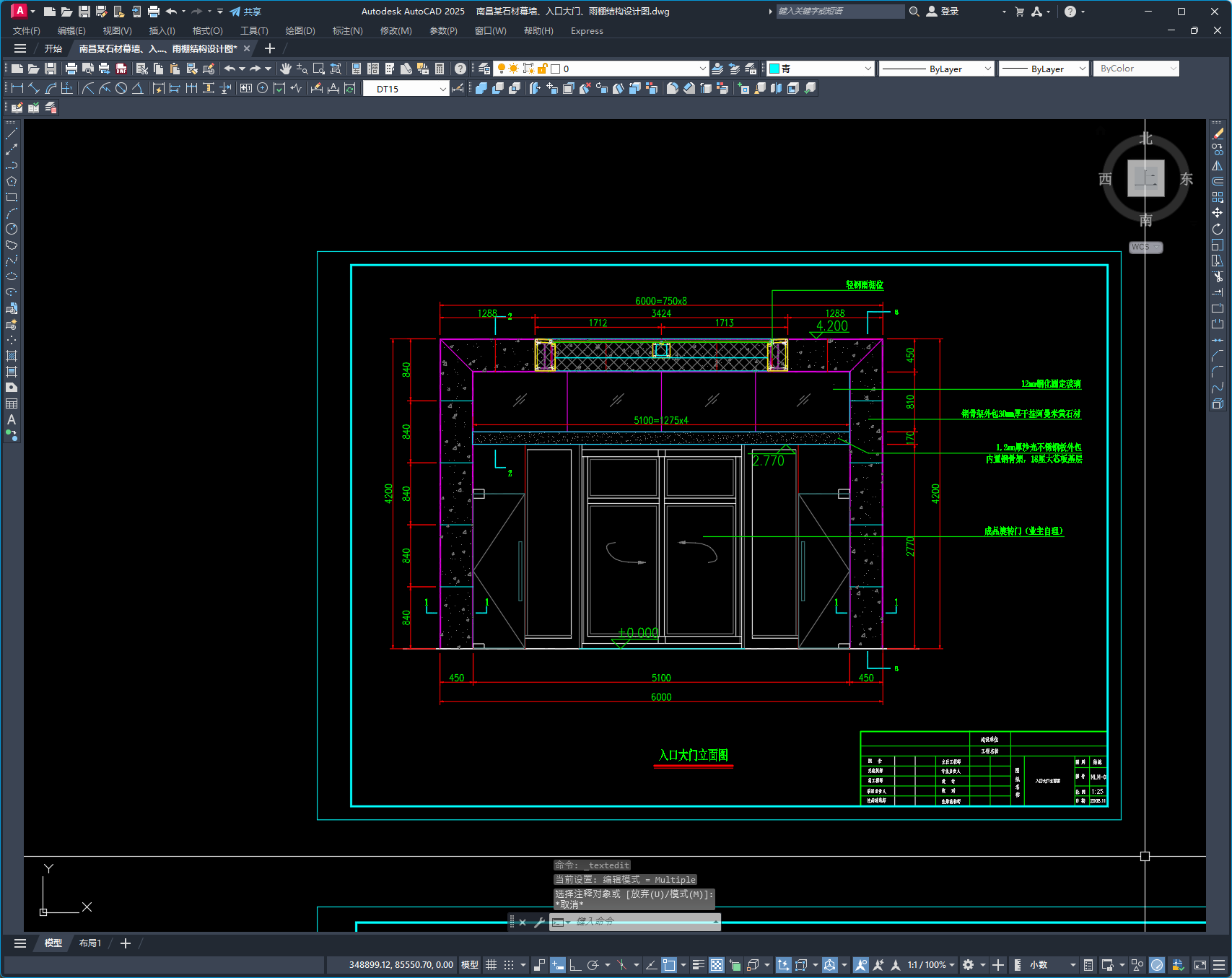The image size is (1232, 978).
Task: Select the Erase modify tool
Action: (1218, 134)
